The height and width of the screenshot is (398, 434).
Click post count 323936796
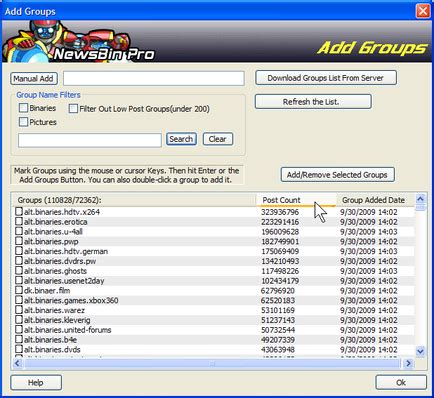[x=280, y=212]
